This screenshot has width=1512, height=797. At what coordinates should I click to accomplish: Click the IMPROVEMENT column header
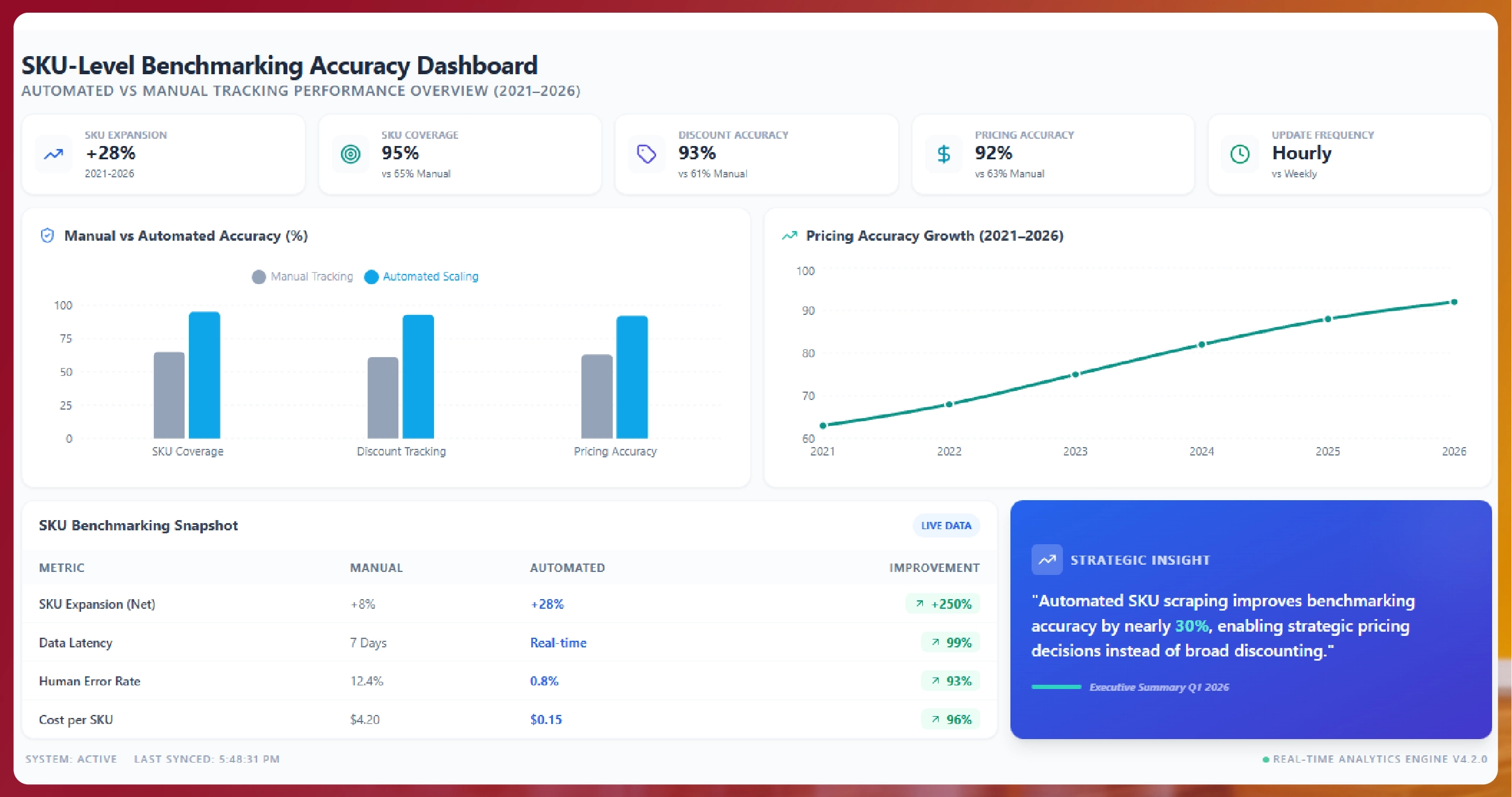[x=934, y=568]
